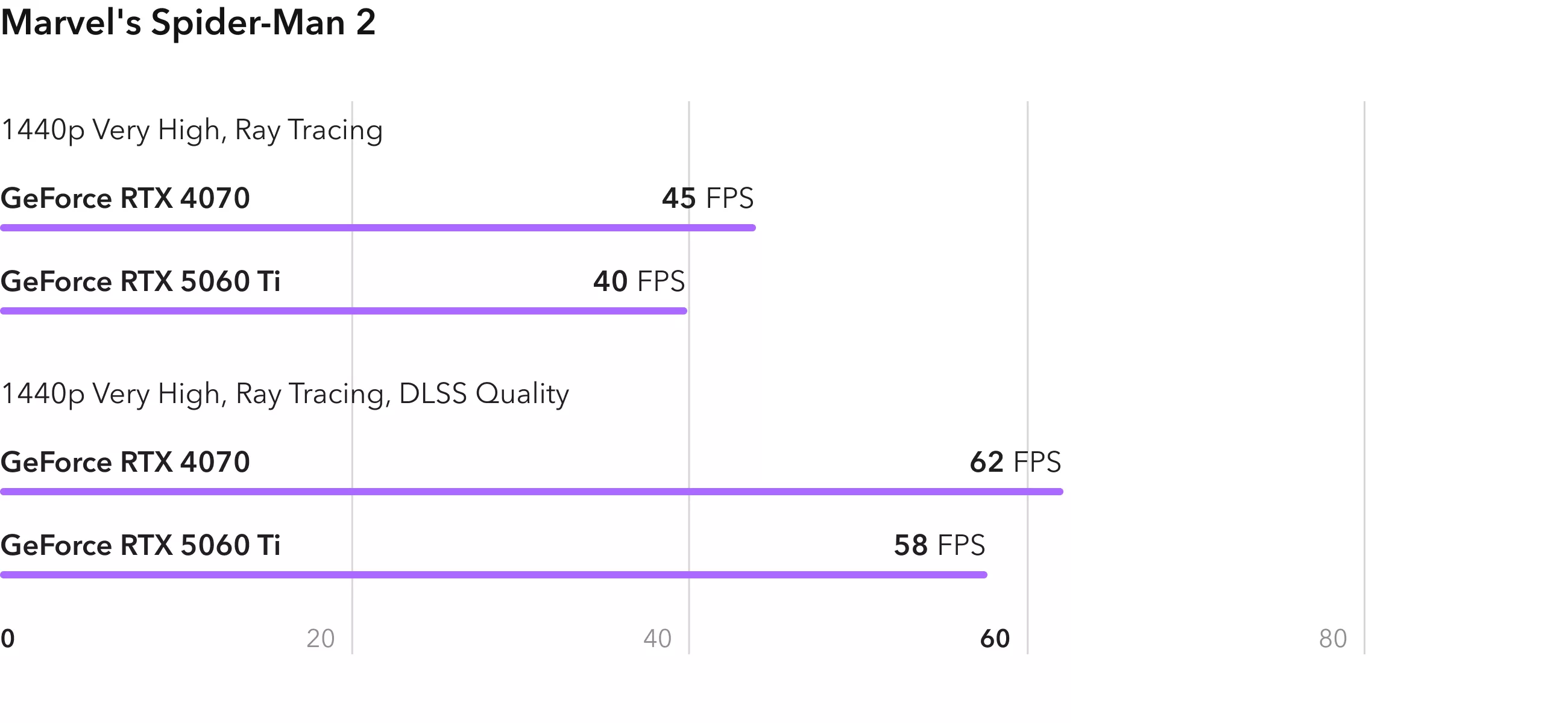Image resolution: width=1568 pixels, height=723 pixels.
Task: Click the 20 axis label
Action: [x=321, y=639]
